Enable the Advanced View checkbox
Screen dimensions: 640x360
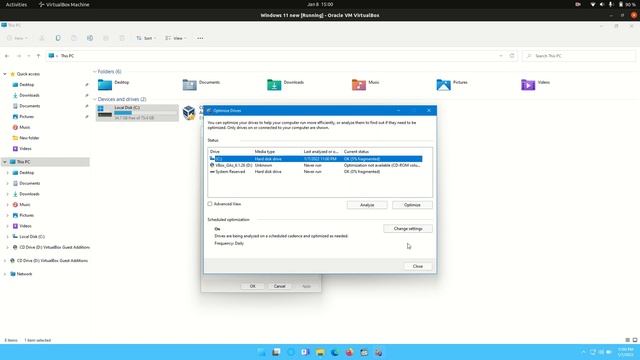pyautogui.click(x=210, y=204)
